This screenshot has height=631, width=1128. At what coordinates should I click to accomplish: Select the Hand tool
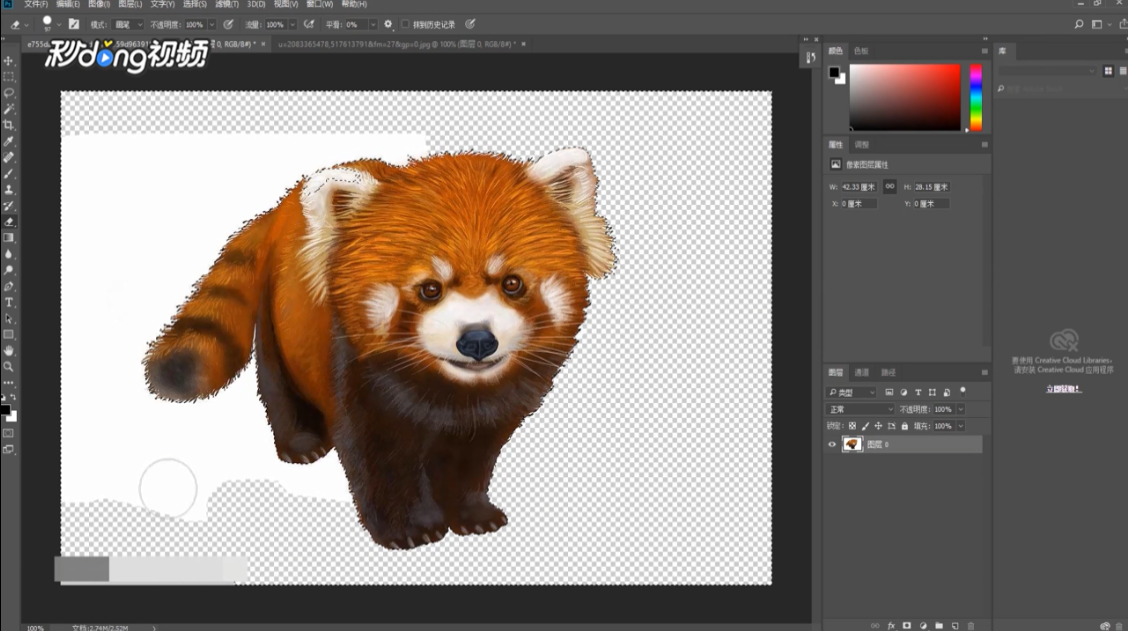coord(9,351)
